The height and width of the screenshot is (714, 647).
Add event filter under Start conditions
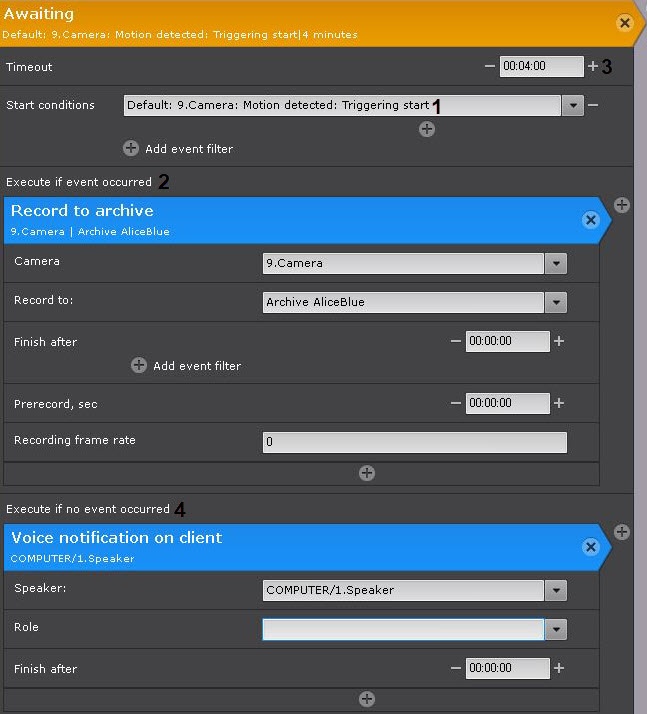pos(131,148)
